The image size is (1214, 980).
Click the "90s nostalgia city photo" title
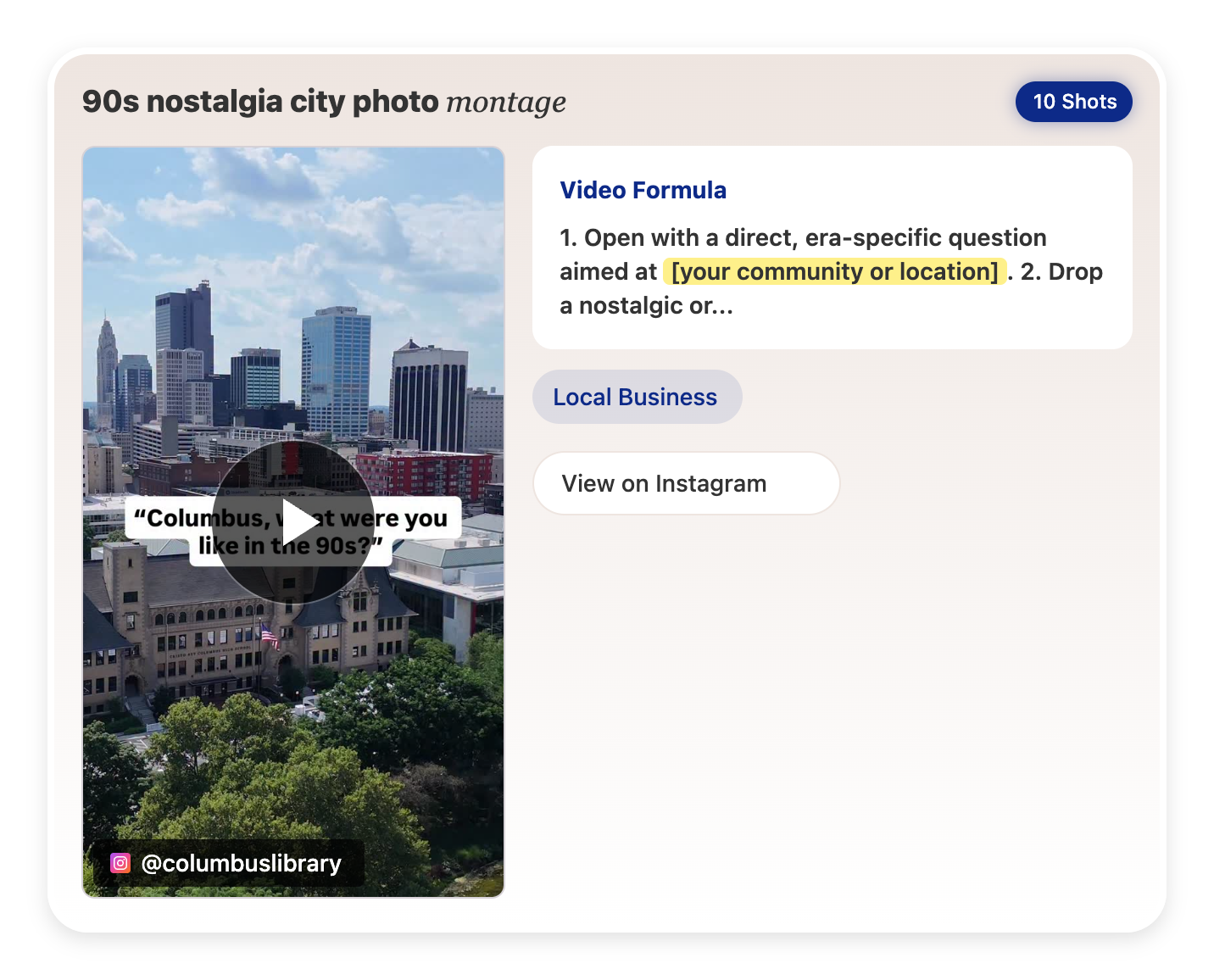[259, 102]
